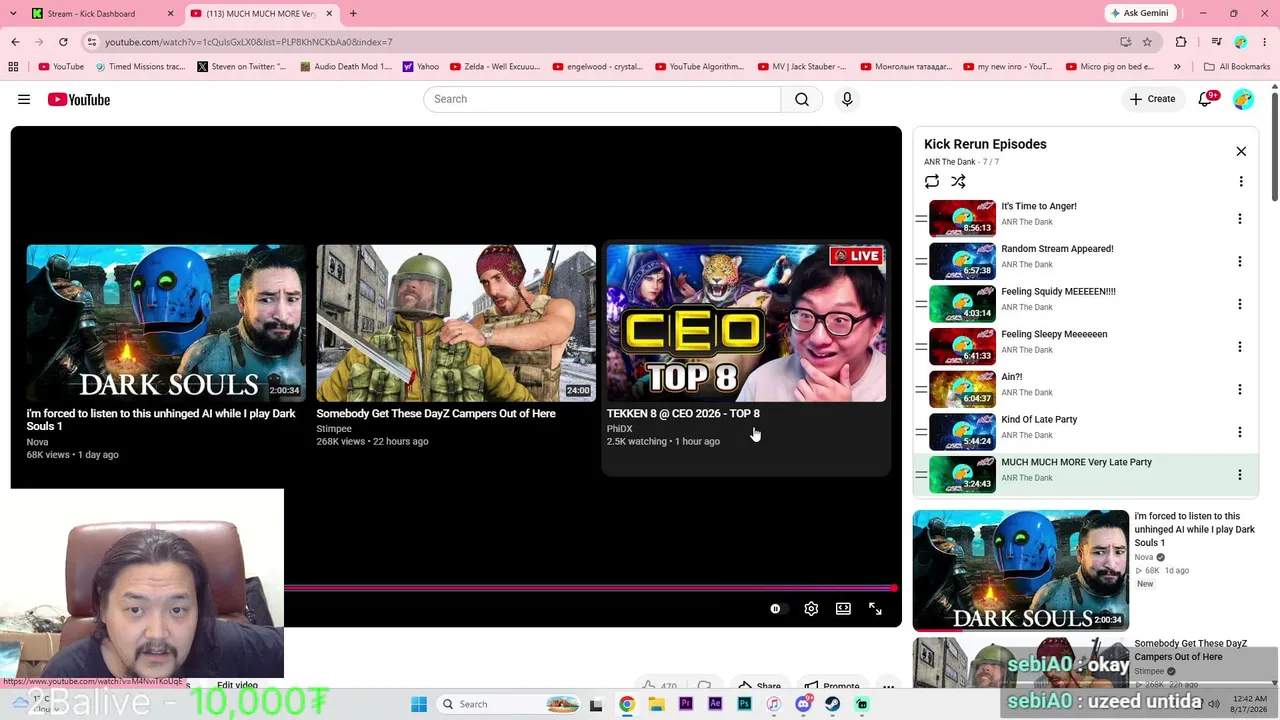Open options for "Kind Of Late Party"
This screenshot has width=1280, height=720.
pyautogui.click(x=1240, y=432)
